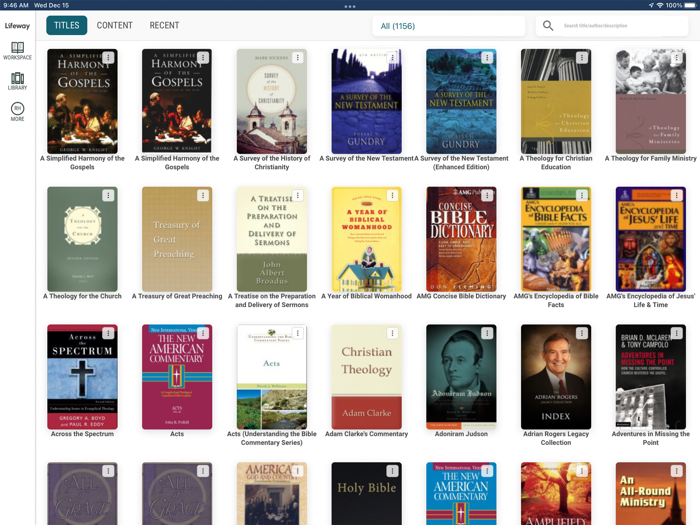Viewport: 700px width, 525px height.
Task: Open the Concise Bible Dictionary cover
Action: pos(461,239)
